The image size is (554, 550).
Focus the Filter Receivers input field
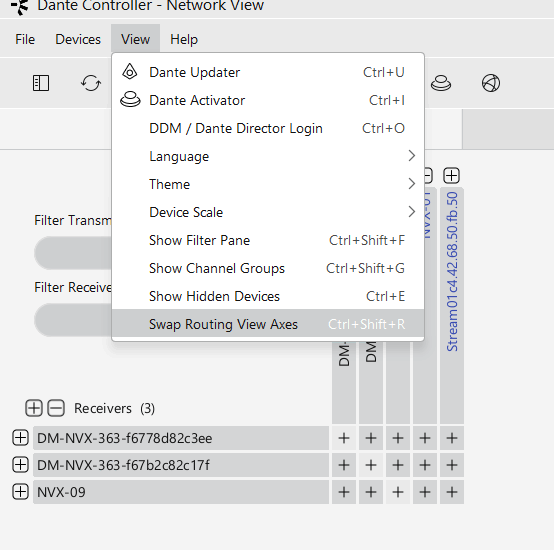coord(73,320)
